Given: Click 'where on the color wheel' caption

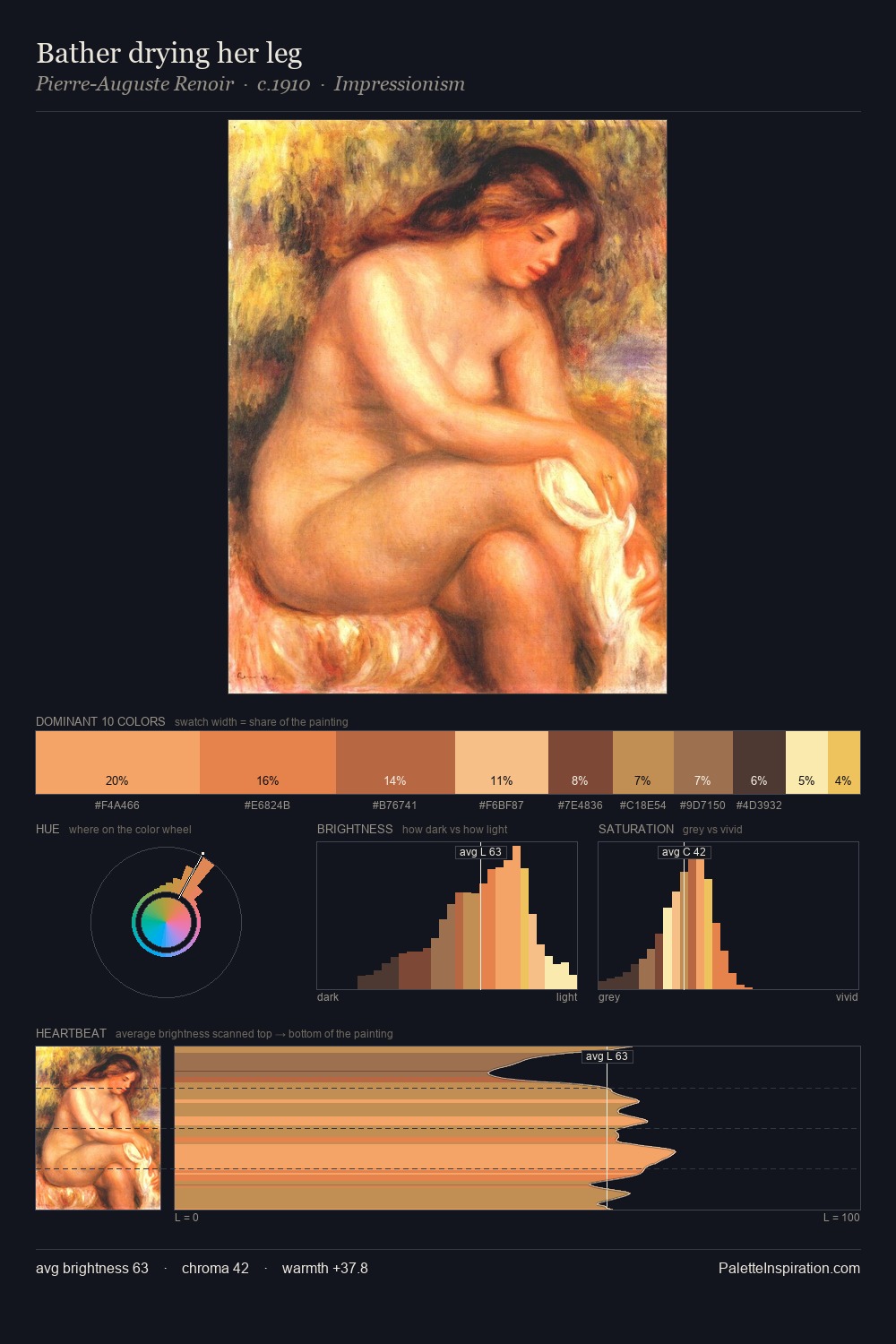Looking at the screenshot, I should tap(130, 830).
